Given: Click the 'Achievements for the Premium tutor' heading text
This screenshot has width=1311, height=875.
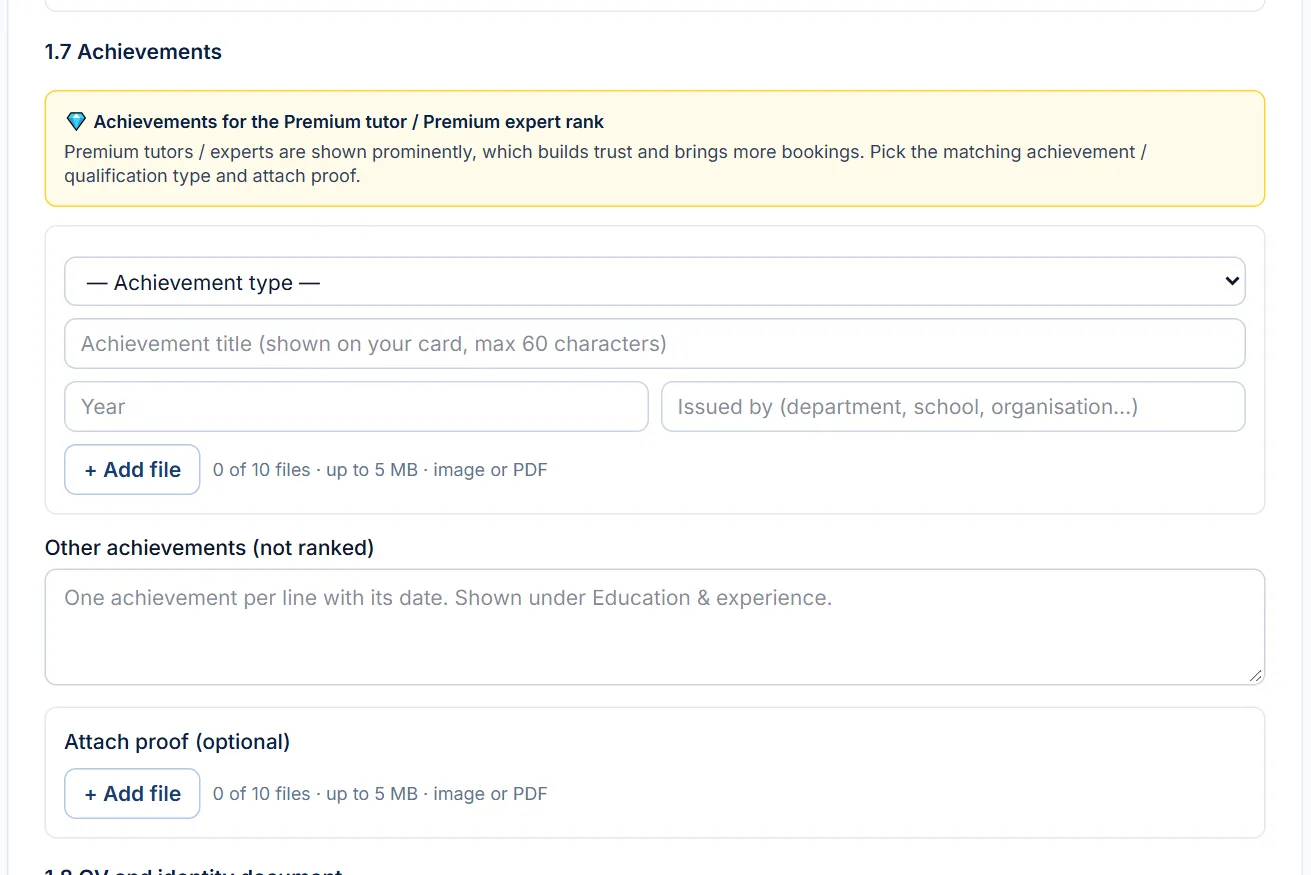Looking at the screenshot, I should 349,122.
